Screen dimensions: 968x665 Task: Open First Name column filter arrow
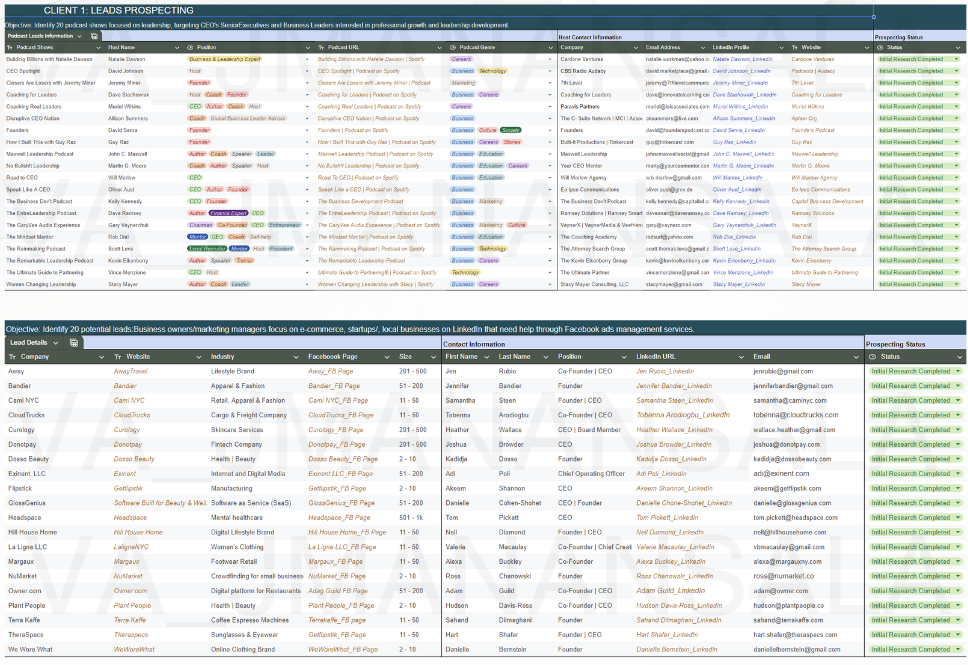coord(486,357)
